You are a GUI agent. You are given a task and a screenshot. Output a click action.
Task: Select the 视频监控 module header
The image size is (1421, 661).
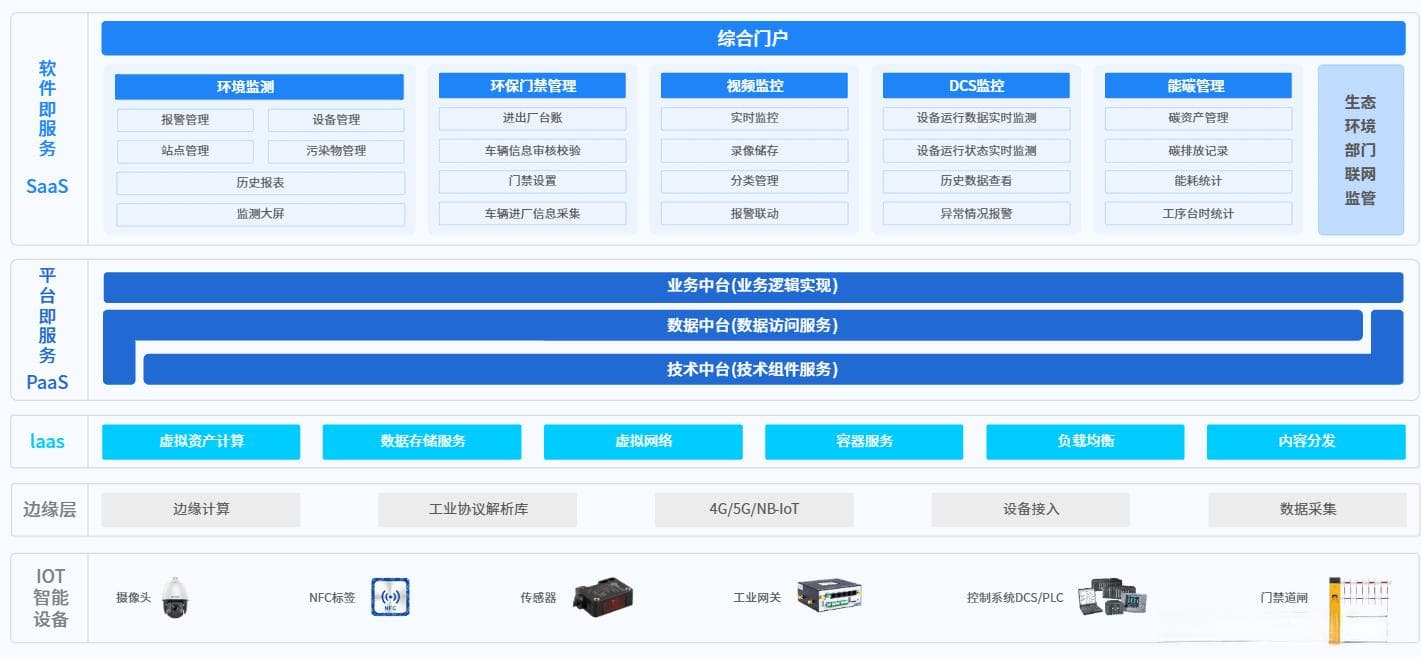tap(754, 86)
